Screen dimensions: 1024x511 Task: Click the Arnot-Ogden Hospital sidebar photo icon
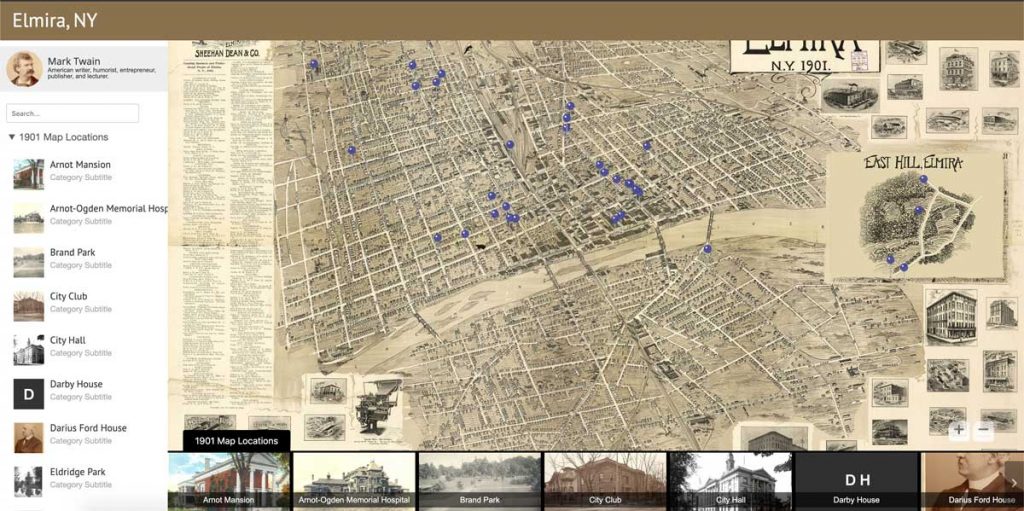29,218
